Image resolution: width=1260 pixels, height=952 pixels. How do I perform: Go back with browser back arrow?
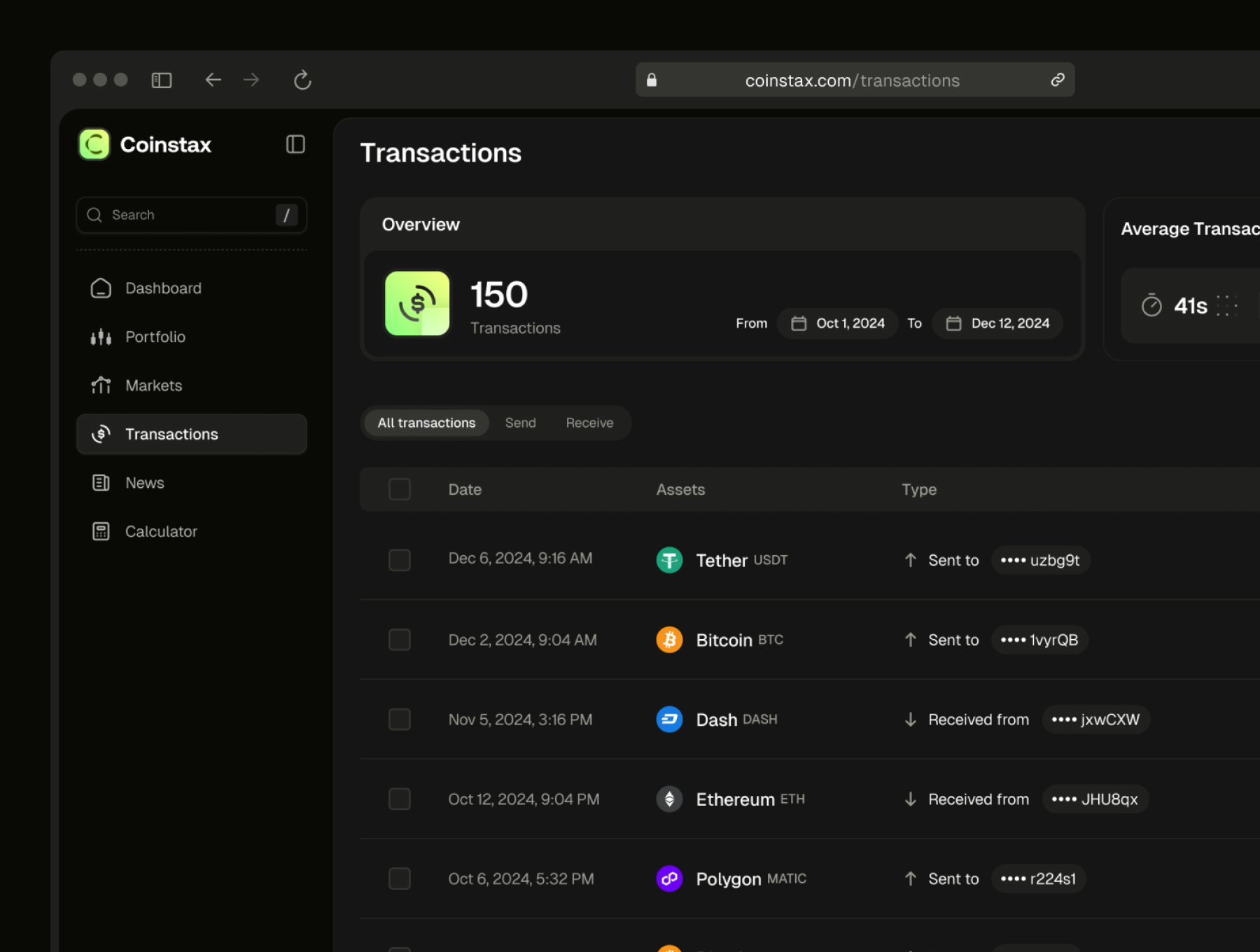(x=213, y=80)
